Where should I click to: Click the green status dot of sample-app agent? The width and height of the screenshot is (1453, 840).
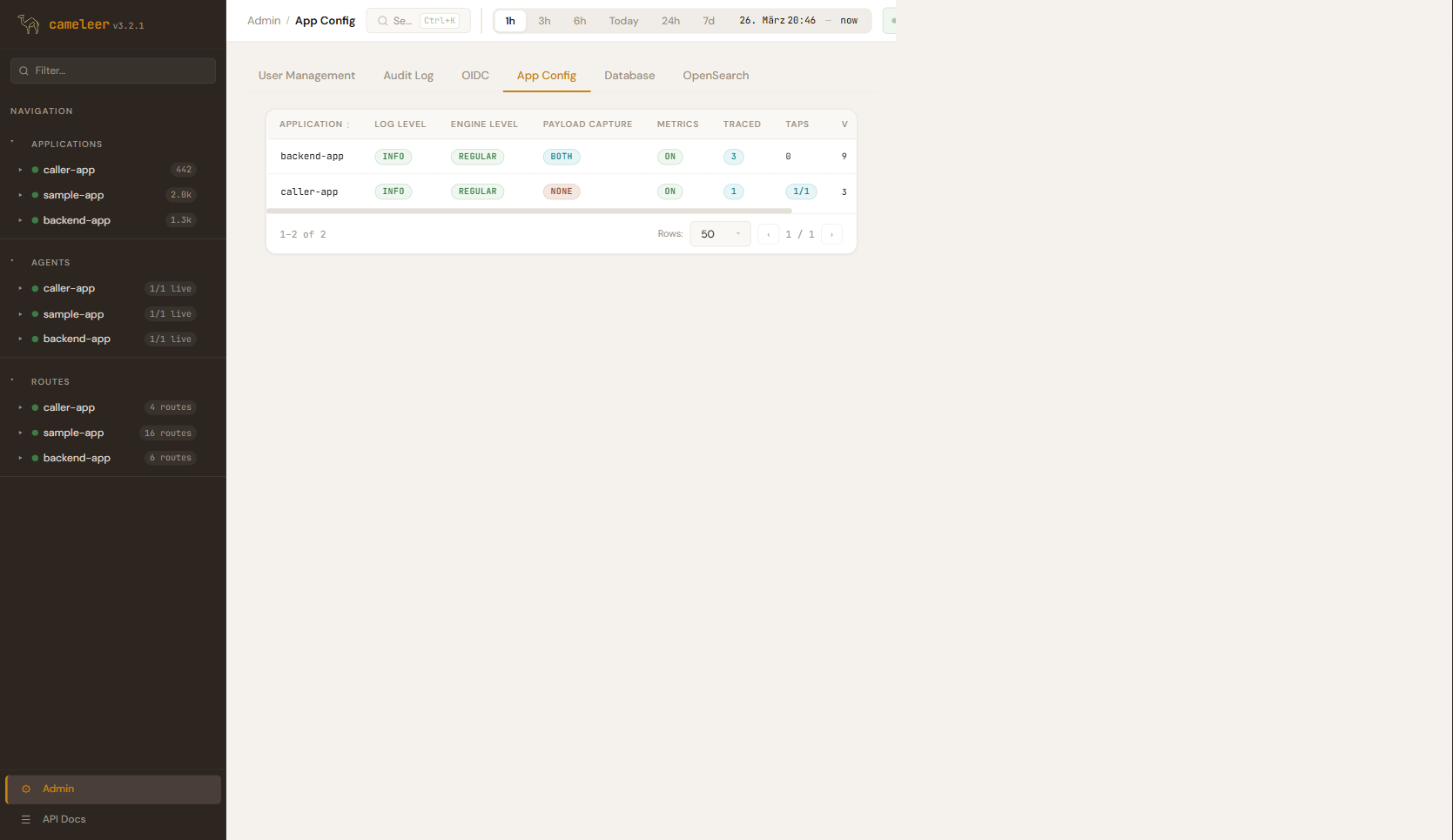(x=35, y=314)
